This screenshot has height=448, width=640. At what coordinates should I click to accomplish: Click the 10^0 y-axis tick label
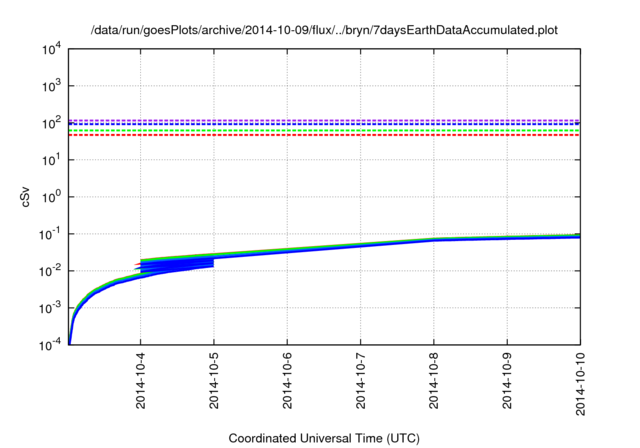[x=51, y=197]
